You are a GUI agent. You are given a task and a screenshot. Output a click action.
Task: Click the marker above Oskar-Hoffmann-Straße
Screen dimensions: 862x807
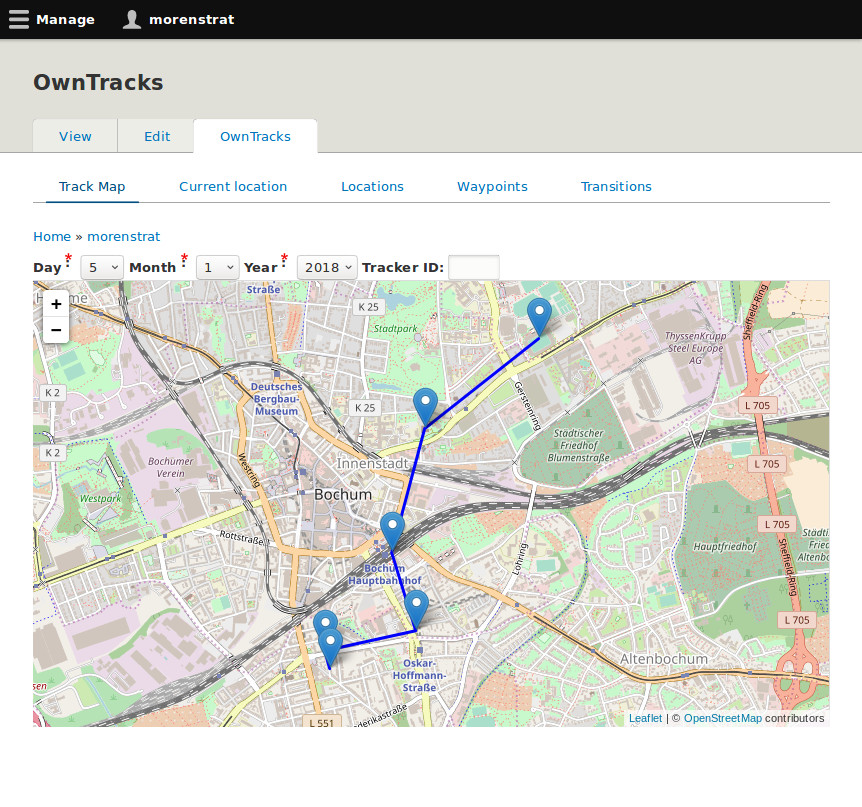pos(416,609)
